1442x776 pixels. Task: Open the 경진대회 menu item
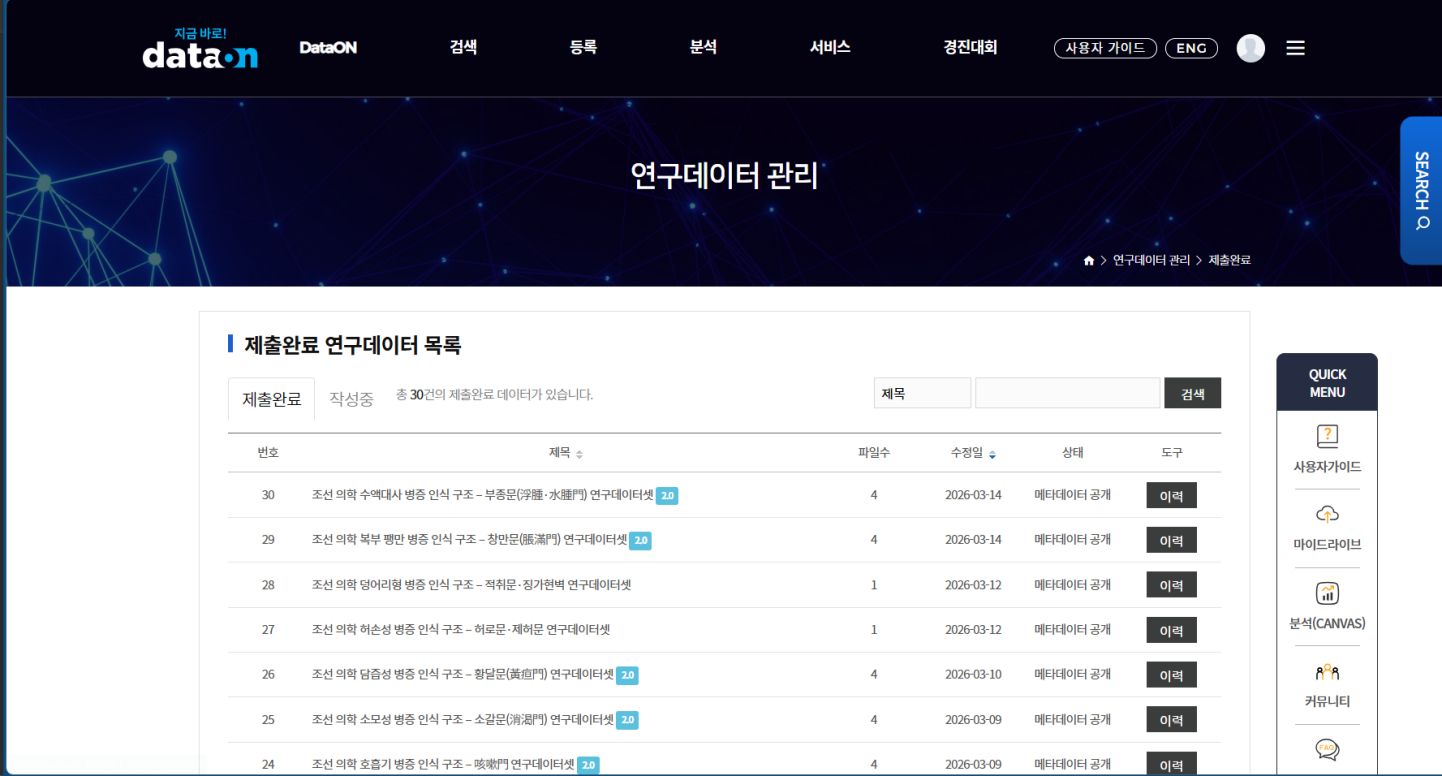coord(968,47)
